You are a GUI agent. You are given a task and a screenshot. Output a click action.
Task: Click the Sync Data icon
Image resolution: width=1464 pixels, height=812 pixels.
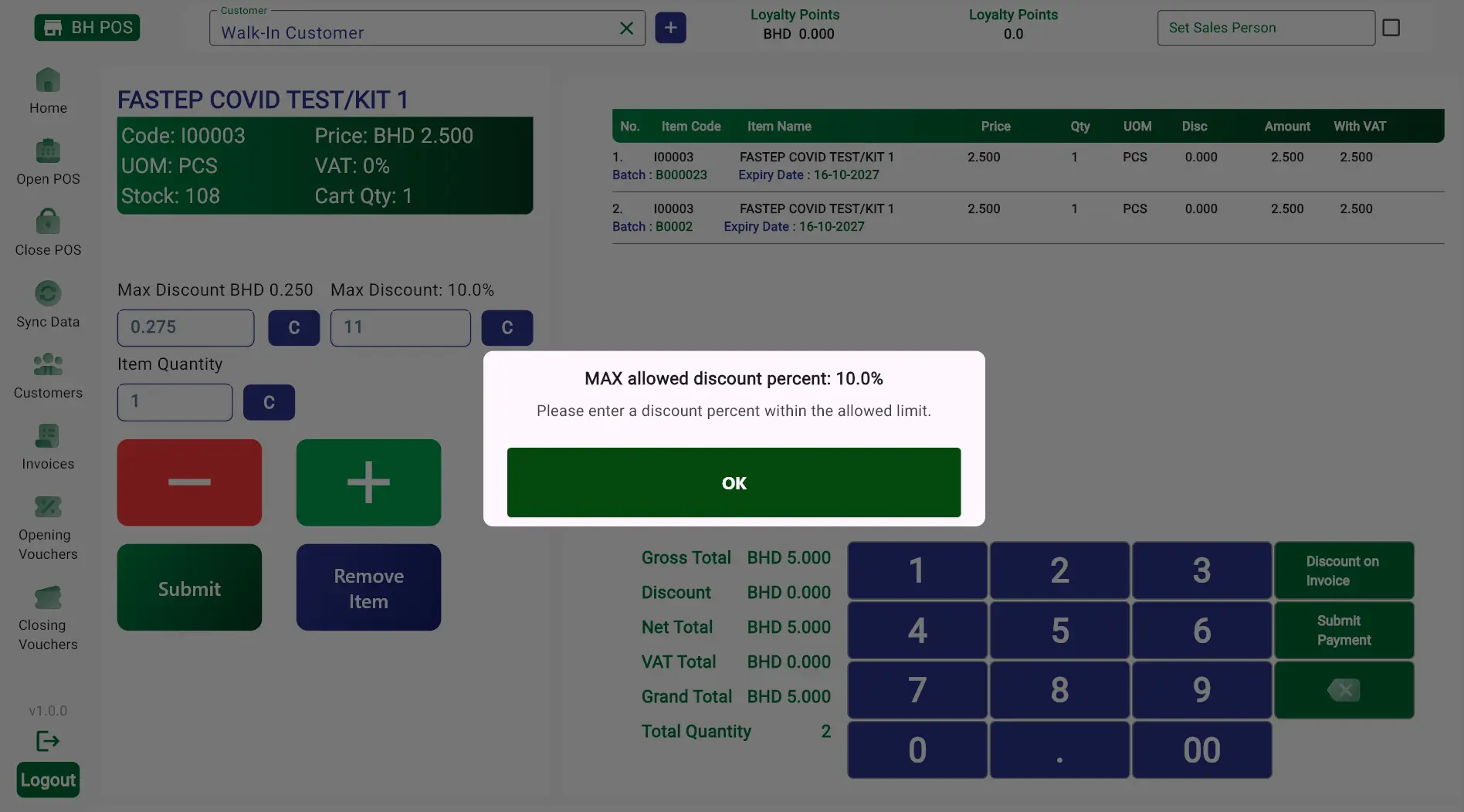(48, 293)
